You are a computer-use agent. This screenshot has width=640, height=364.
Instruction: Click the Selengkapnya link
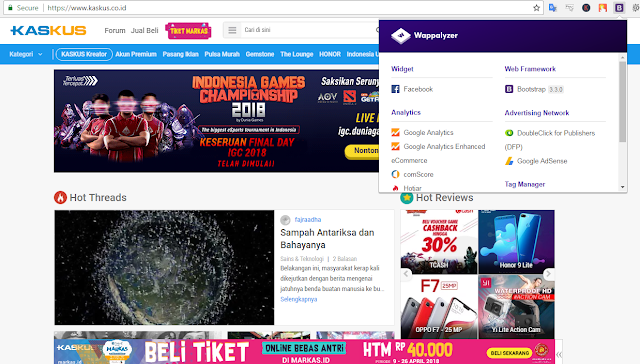tap(299, 299)
